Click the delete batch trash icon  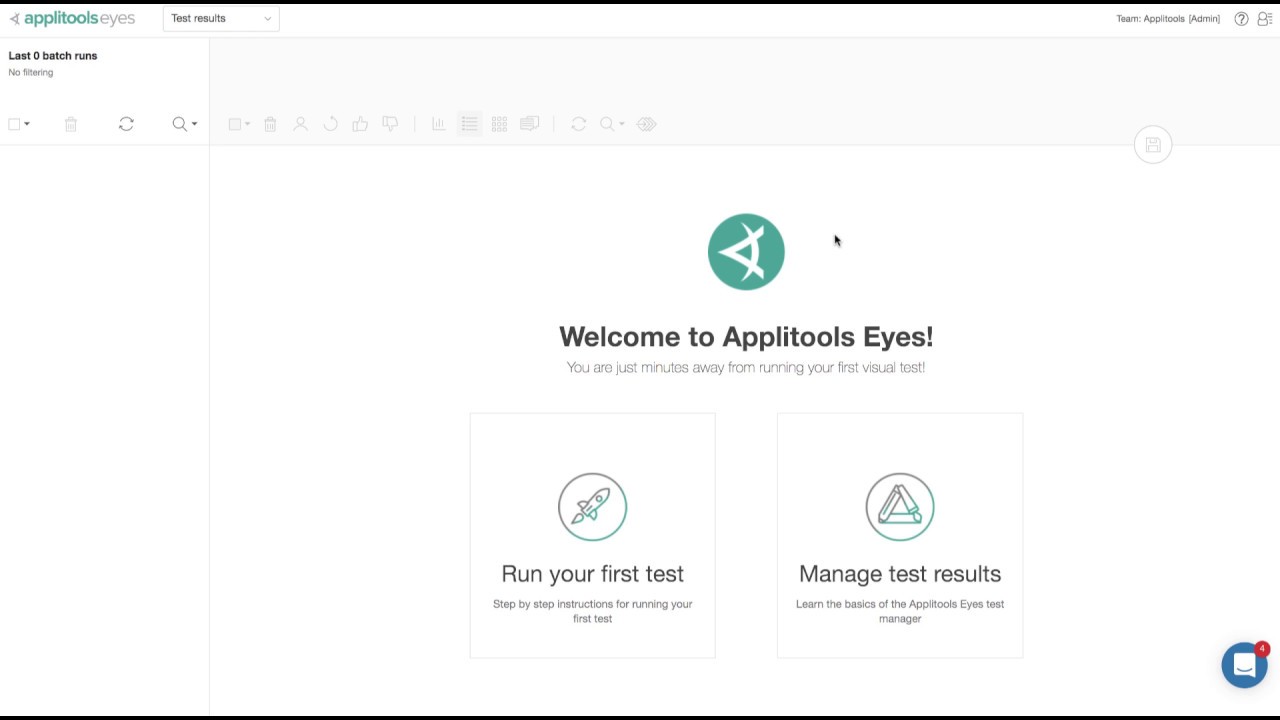[71, 124]
